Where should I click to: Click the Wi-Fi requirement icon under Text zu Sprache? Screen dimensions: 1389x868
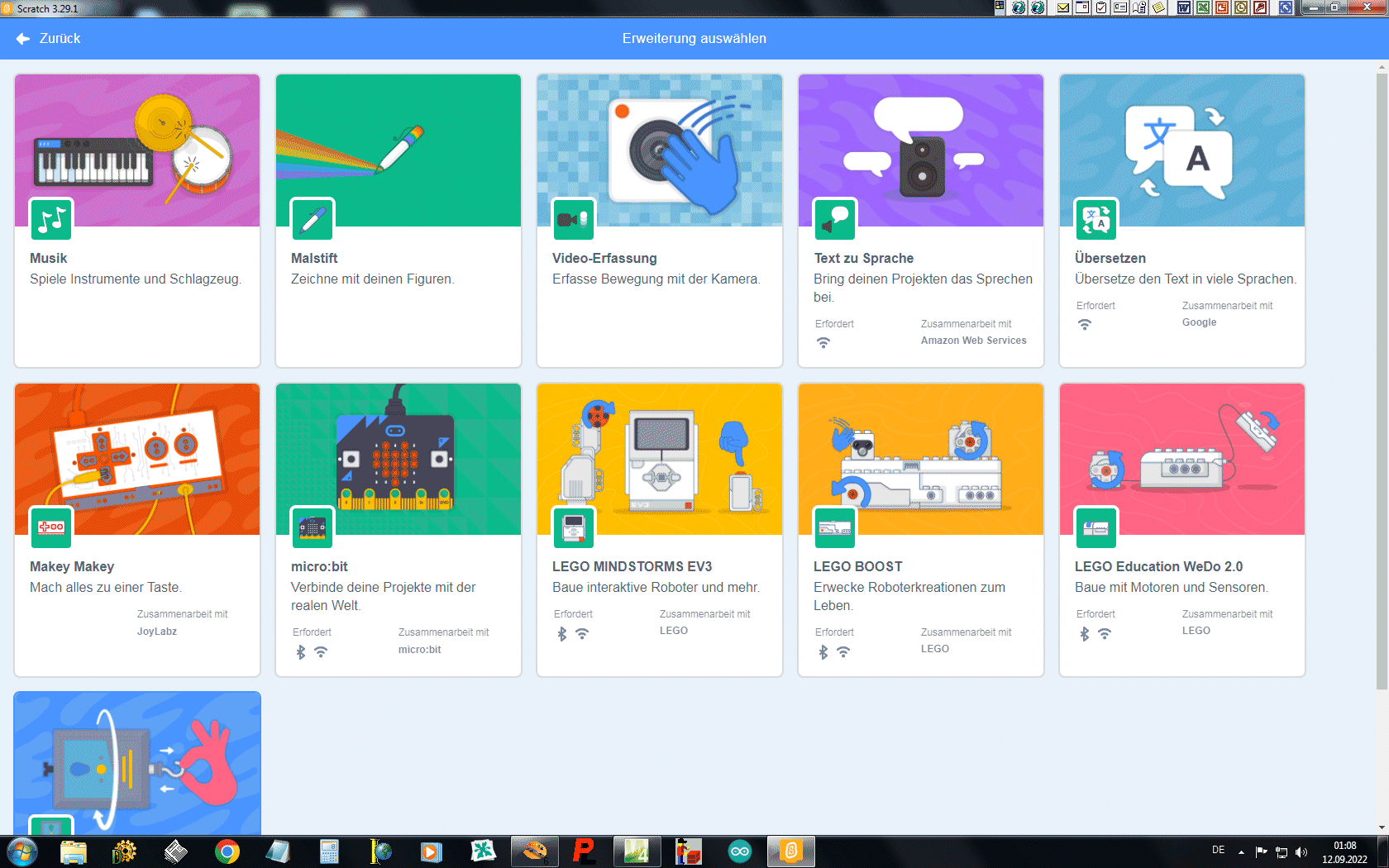[823, 342]
